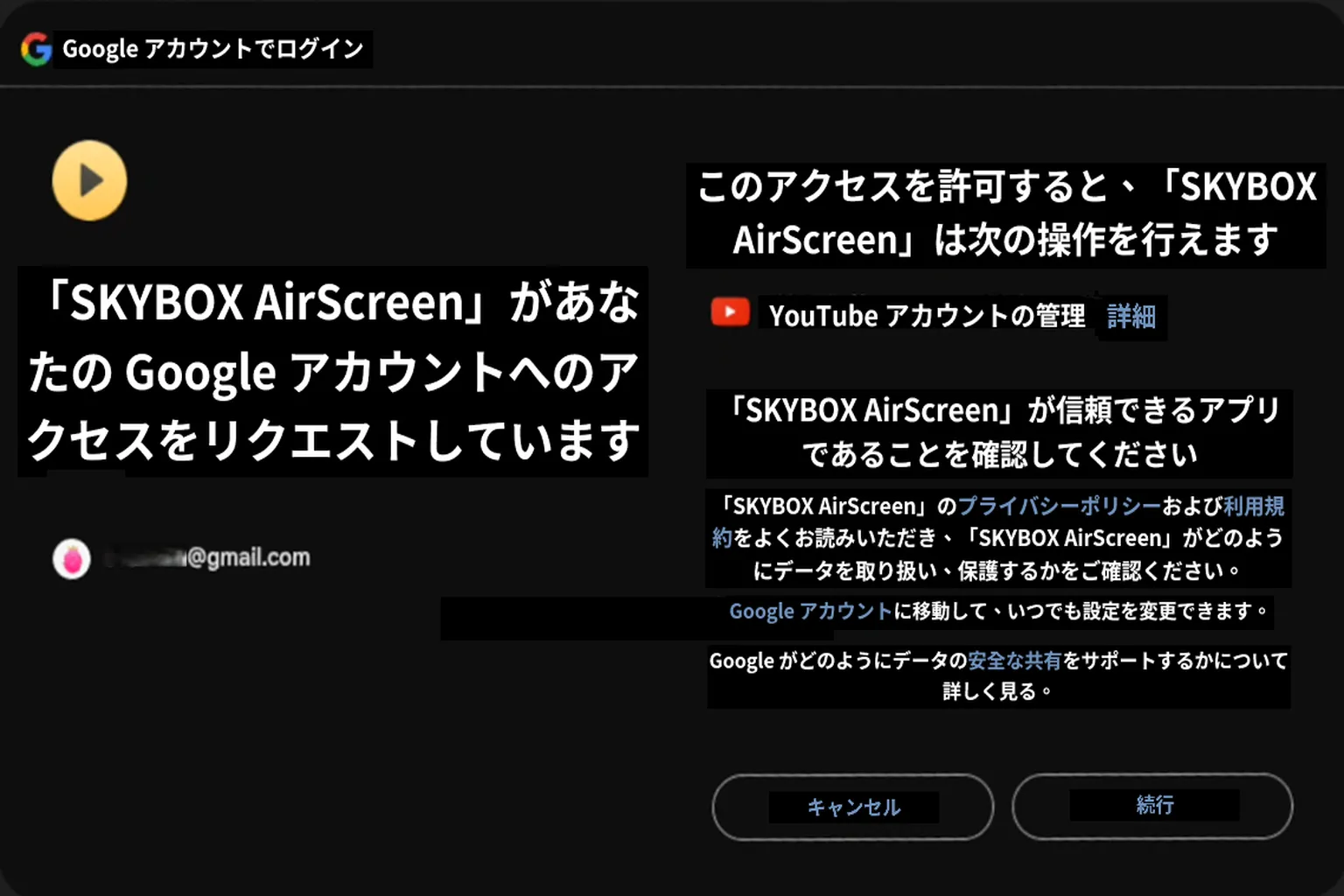Click the 続行 button

tap(1152, 806)
